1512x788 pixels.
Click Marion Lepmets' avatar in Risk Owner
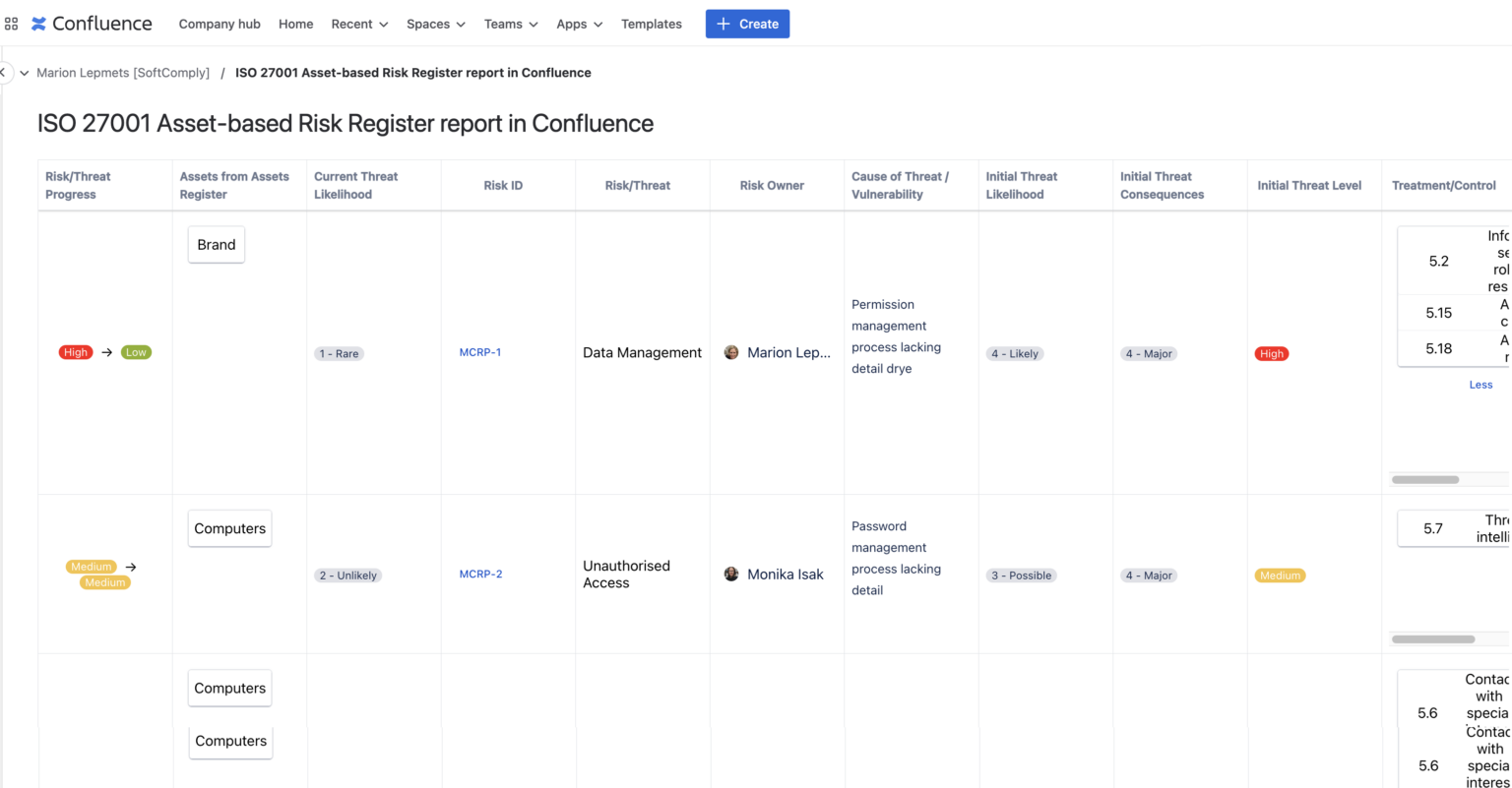(731, 352)
